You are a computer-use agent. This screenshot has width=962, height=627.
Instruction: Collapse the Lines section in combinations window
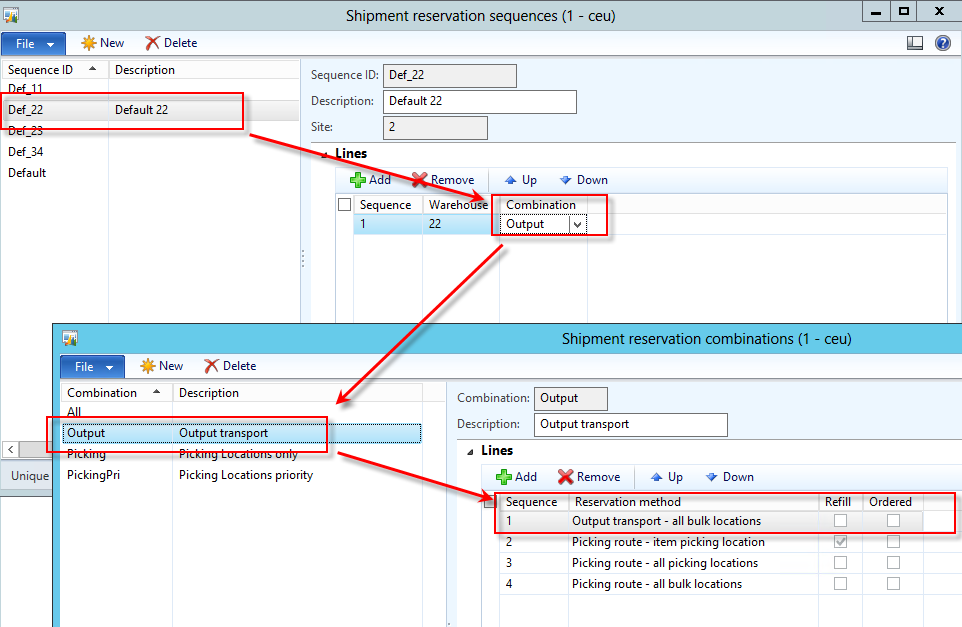[472, 452]
